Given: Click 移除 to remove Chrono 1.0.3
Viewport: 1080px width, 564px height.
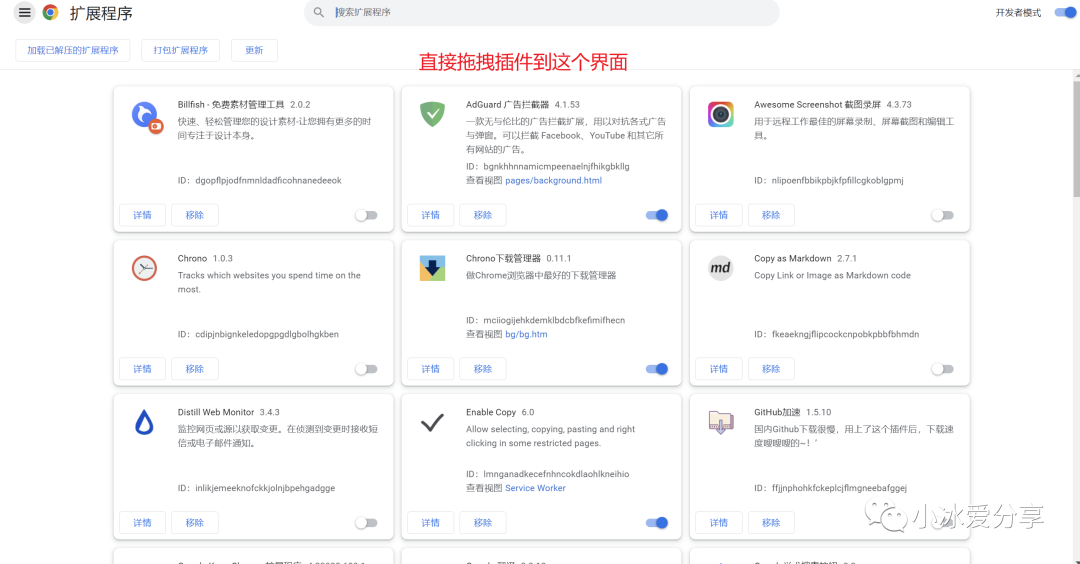Looking at the screenshot, I should click(195, 368).
